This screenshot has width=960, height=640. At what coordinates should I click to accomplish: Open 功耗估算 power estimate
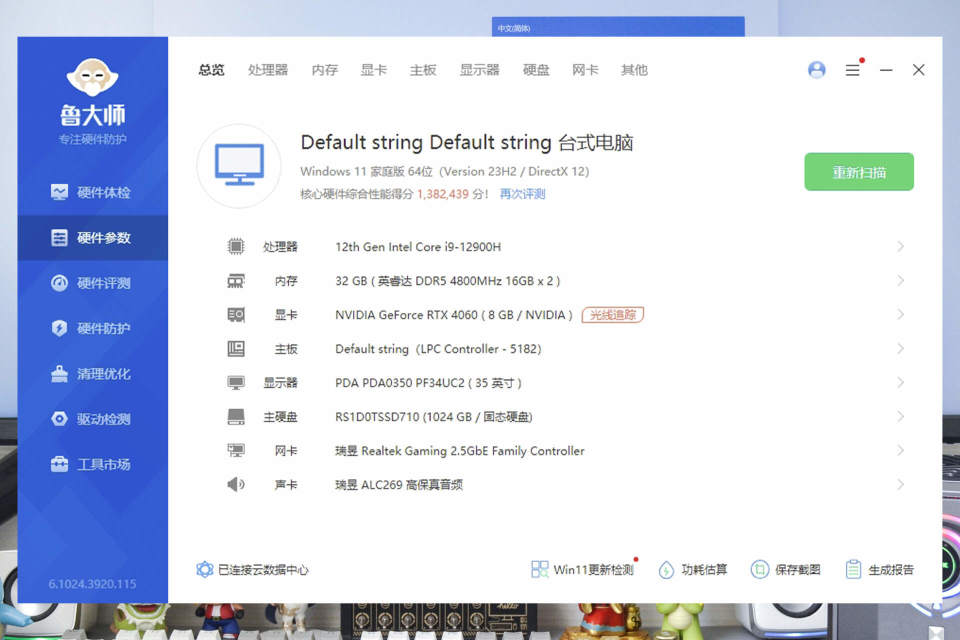pyautogui.click(x=692, y=570)
